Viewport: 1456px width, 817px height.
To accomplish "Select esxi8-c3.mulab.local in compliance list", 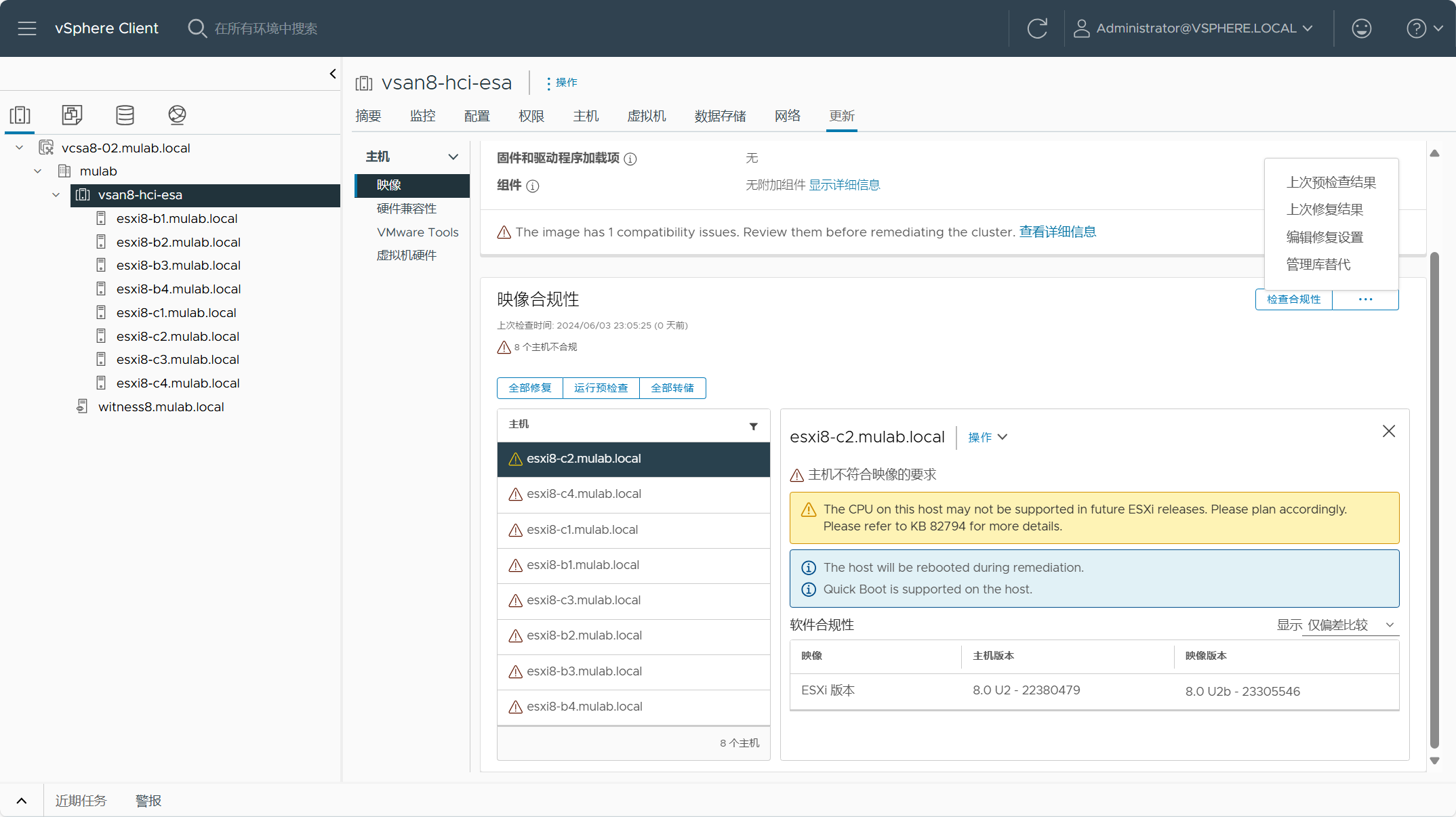I will click(633, 600).
